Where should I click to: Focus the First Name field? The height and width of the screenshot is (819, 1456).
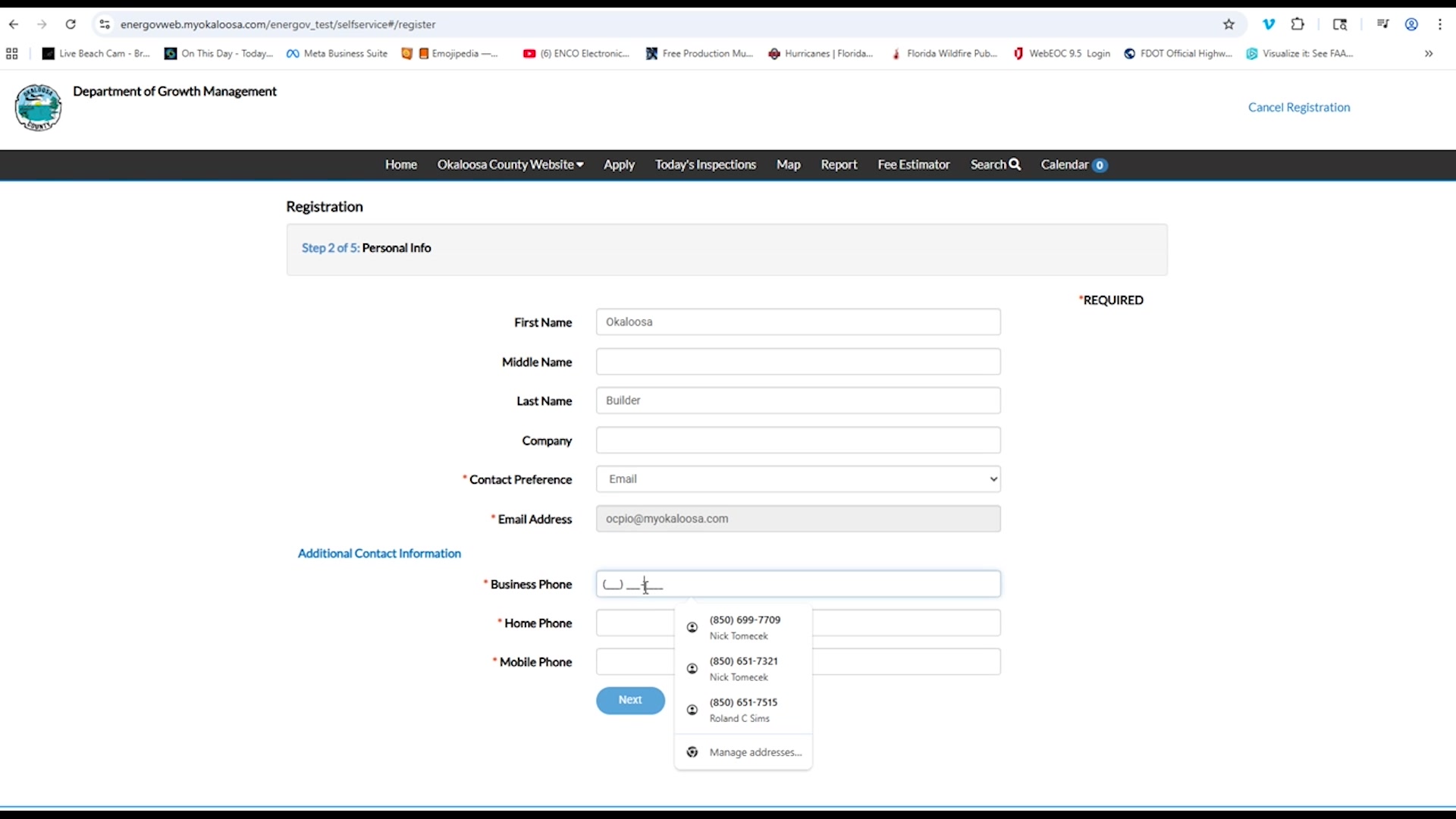798,322
